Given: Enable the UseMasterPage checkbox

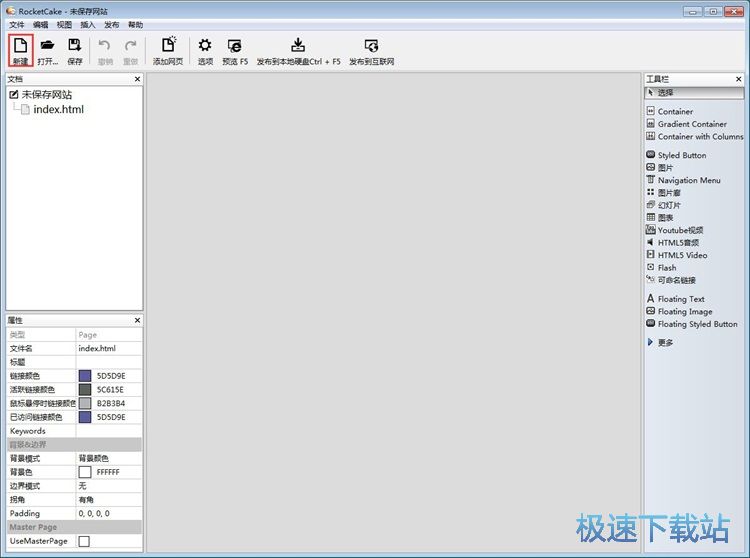Looking at the screenshot, I should click(84, 541).
